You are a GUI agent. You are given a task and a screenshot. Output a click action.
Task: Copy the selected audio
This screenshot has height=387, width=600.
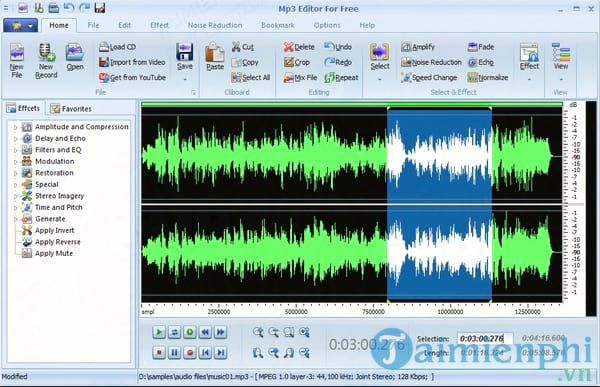[245, 62]
